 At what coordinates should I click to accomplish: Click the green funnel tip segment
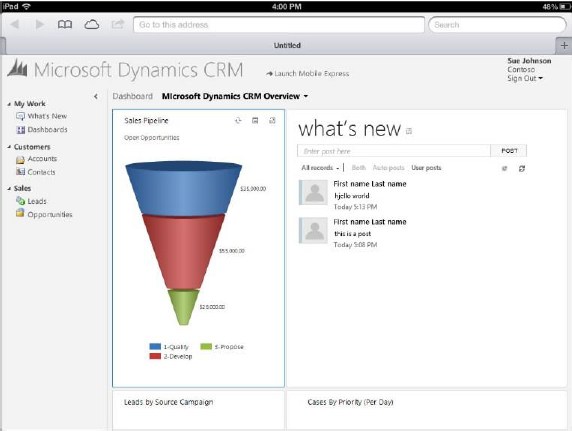tap(183, 307)
